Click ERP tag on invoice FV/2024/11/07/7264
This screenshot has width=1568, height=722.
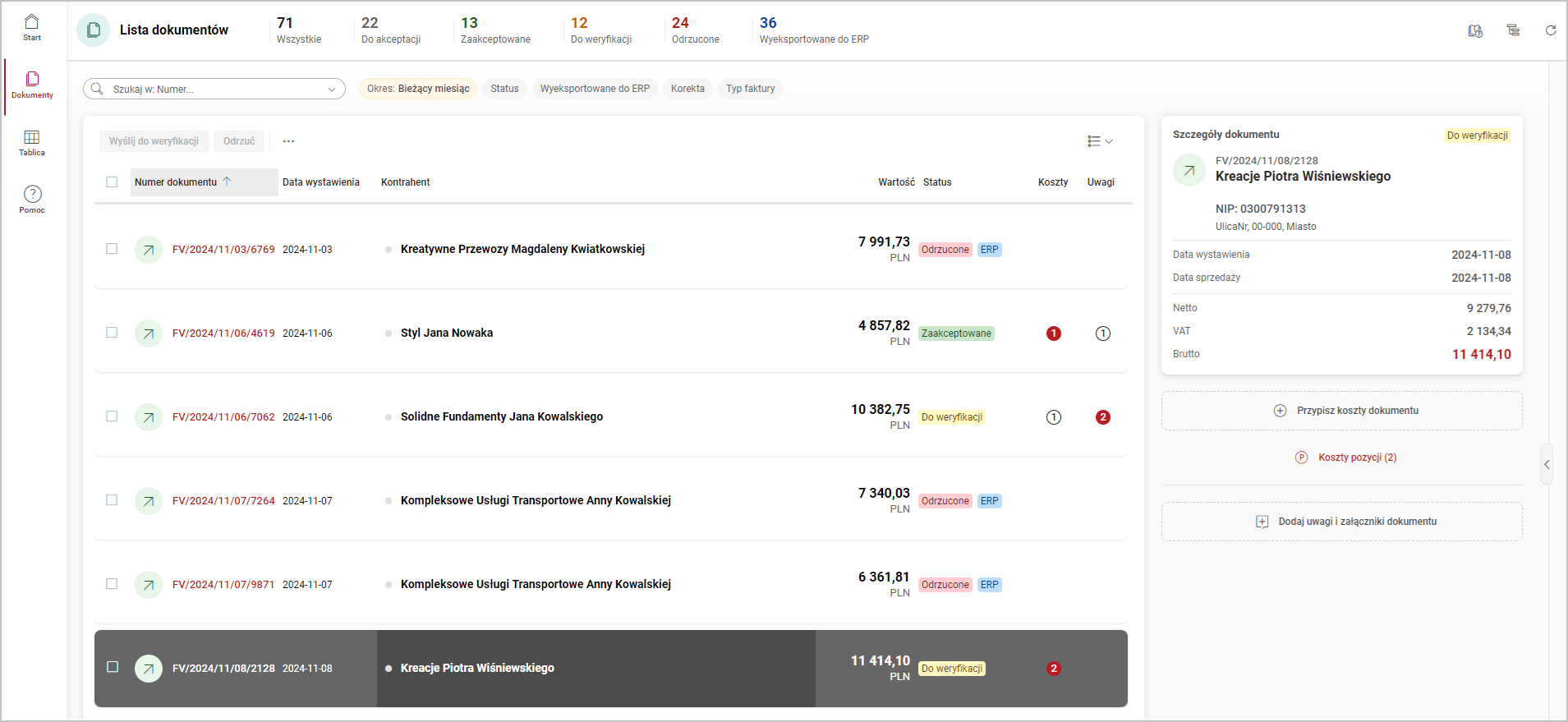tap(990, 501)
